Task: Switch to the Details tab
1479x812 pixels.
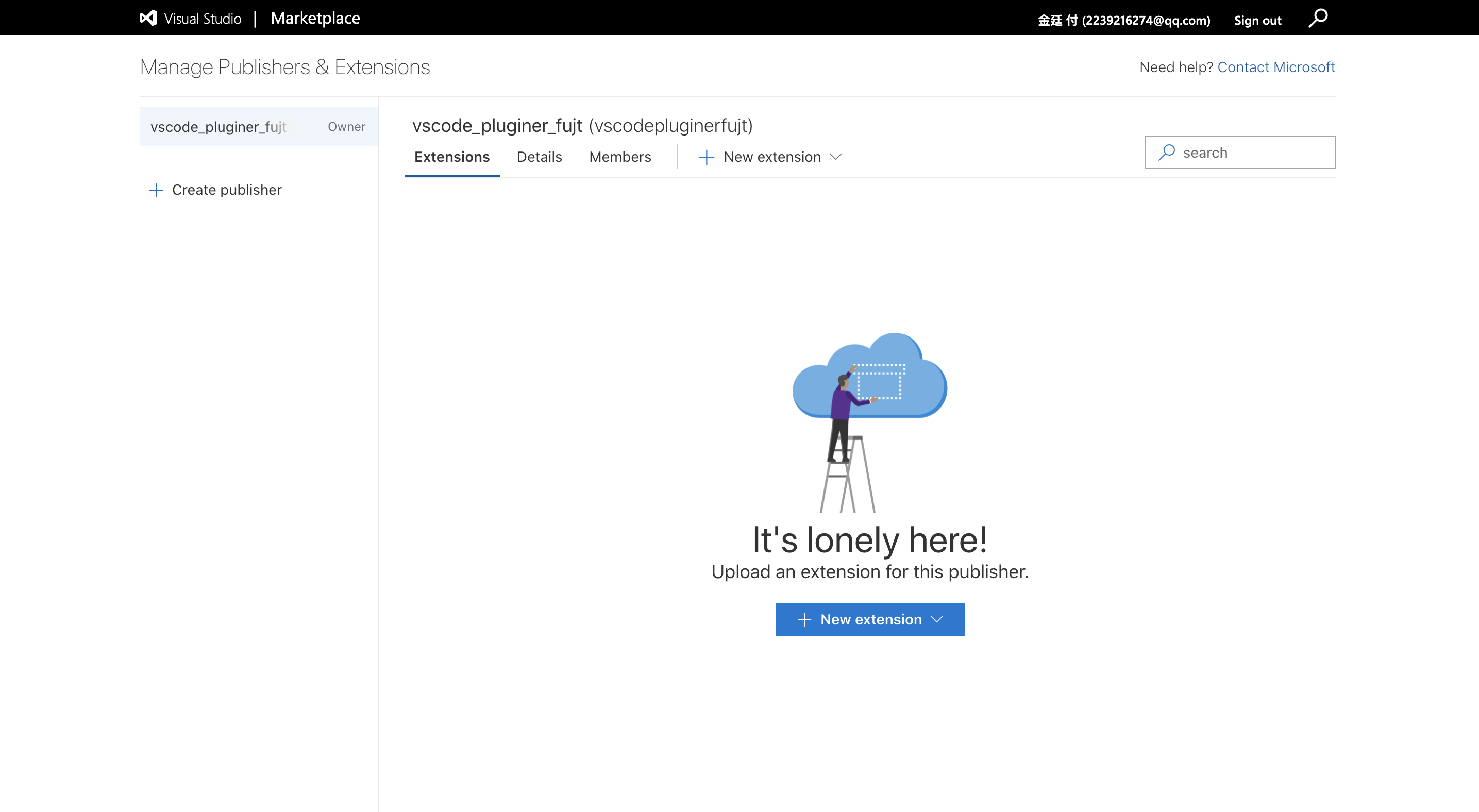Action: coord(539,157)
